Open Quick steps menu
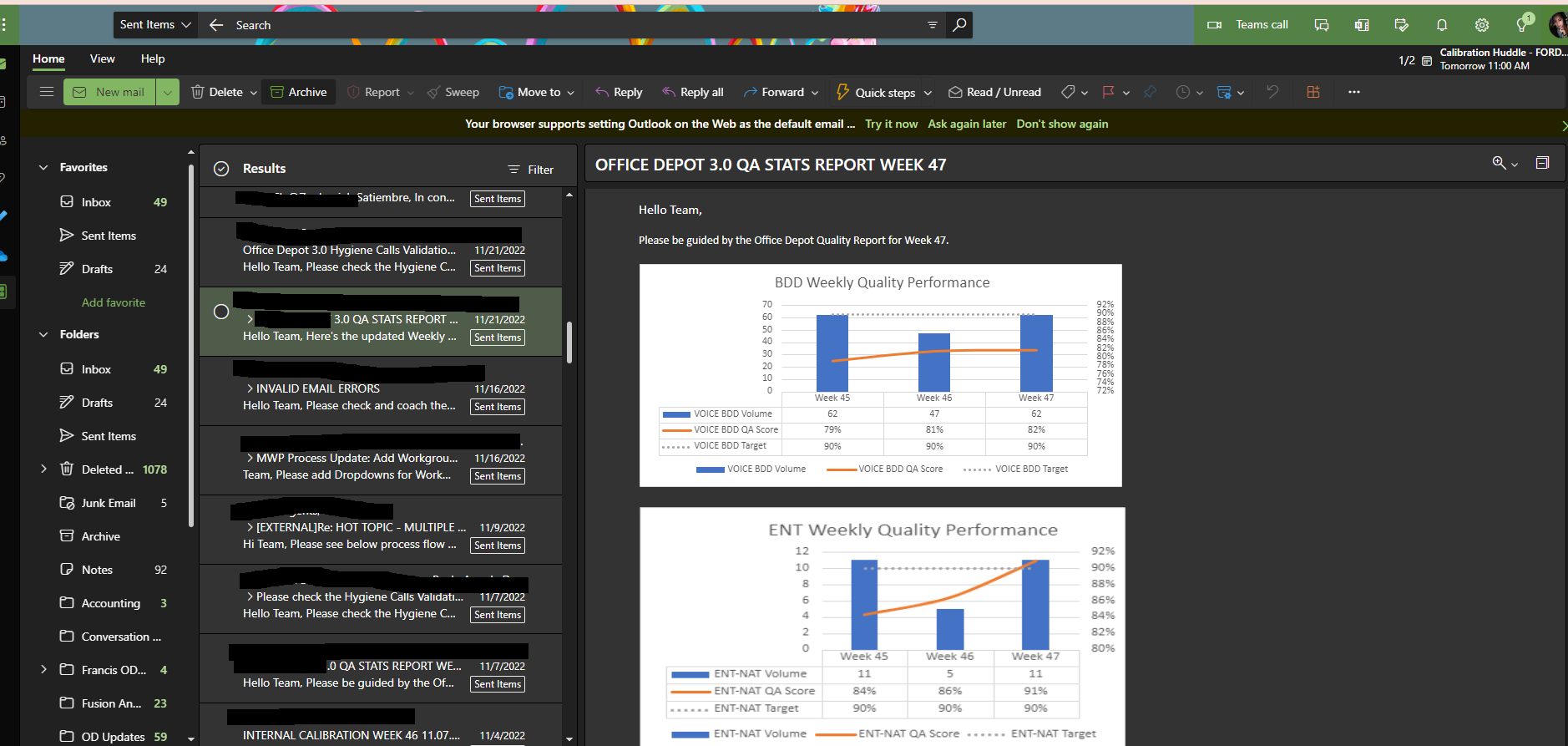Viewport: 1568px width, 746px height. (x=884, y=92)
